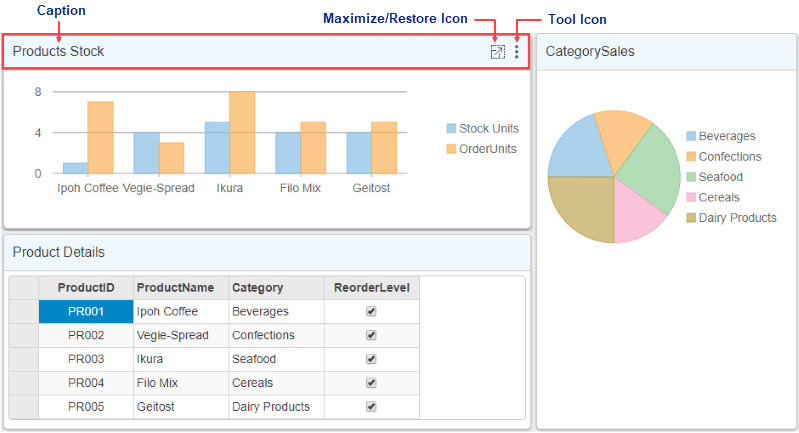Toggle the ReorderLevel checkbox for Ikura
The width and height of the screenshot is (799, 433).
(x=371, y=359)
